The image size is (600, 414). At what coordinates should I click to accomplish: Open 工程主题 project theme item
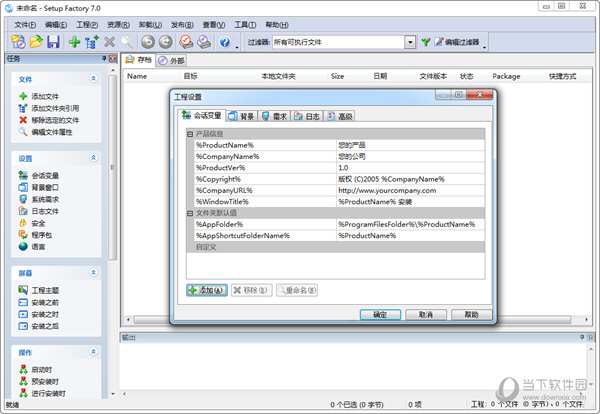39,290
